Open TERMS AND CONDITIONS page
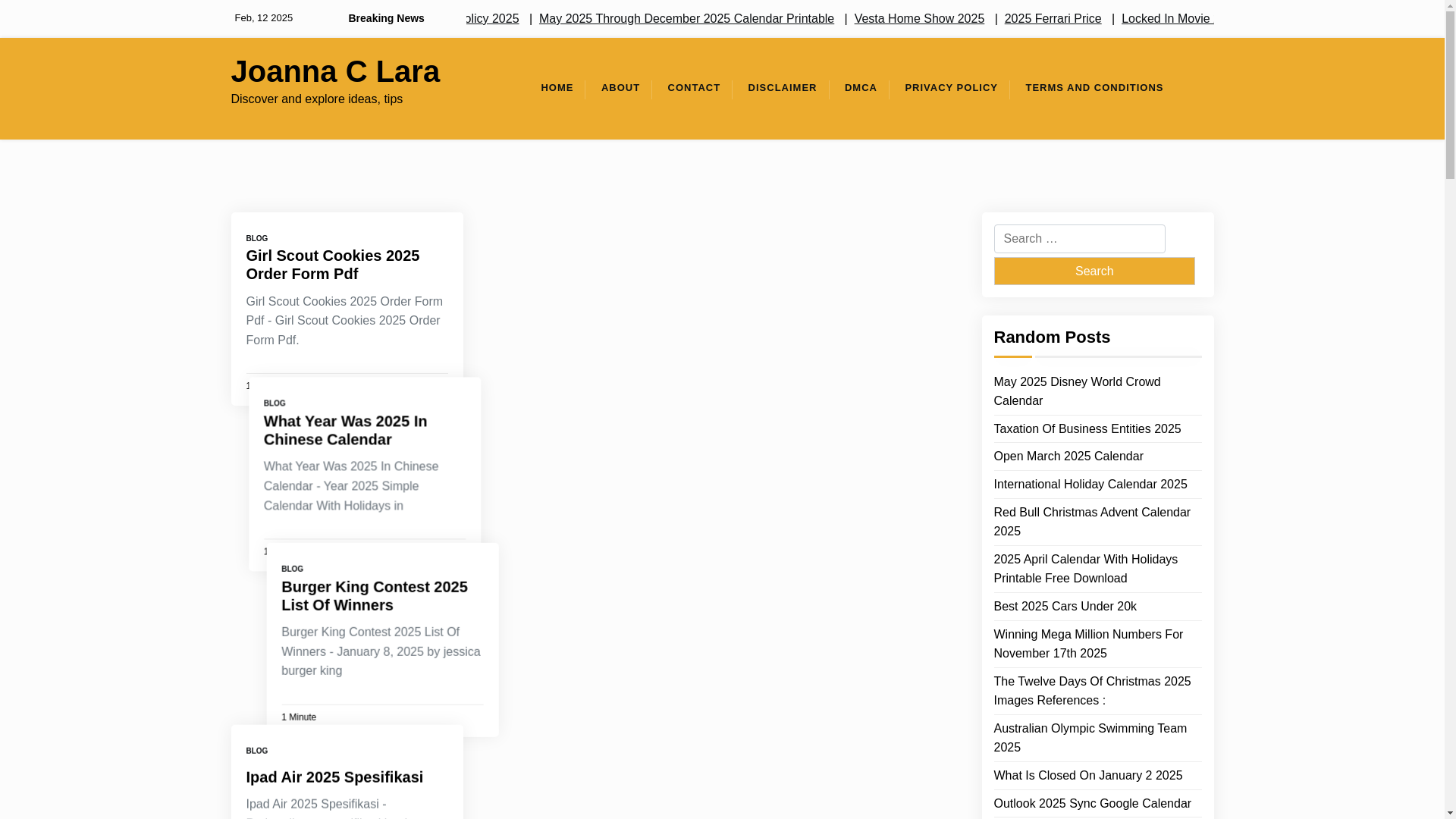 coord(1094,88)
